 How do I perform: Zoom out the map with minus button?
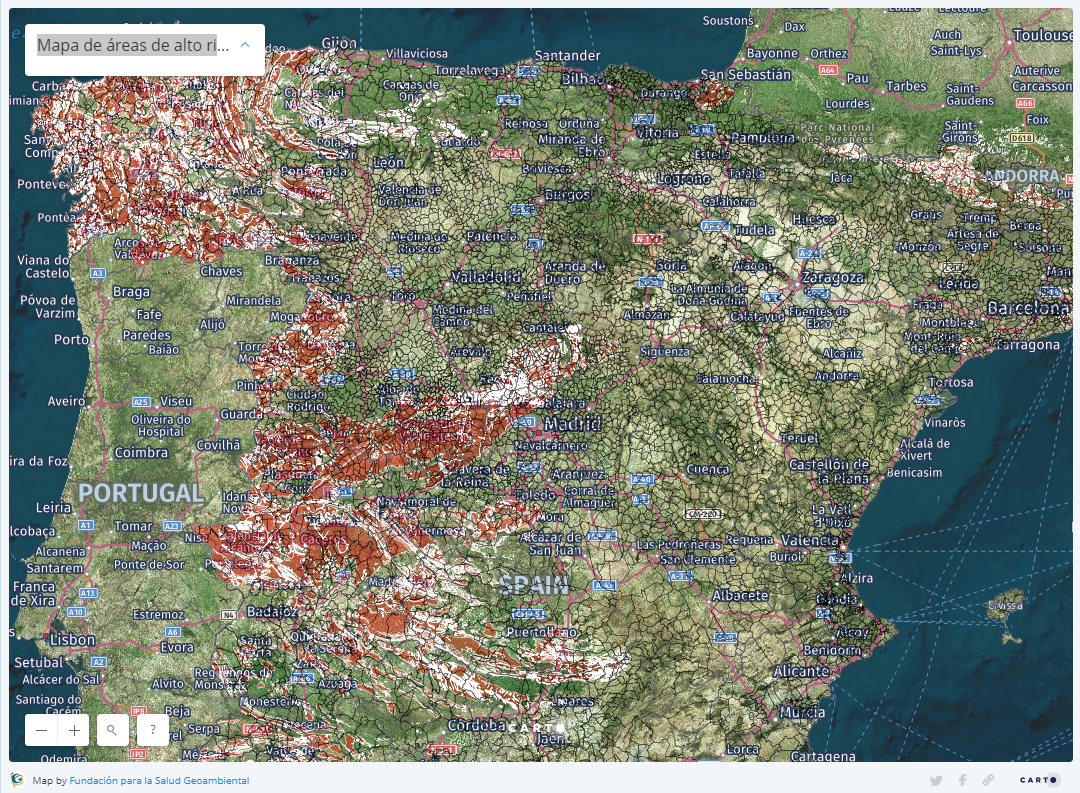point(41,730)
